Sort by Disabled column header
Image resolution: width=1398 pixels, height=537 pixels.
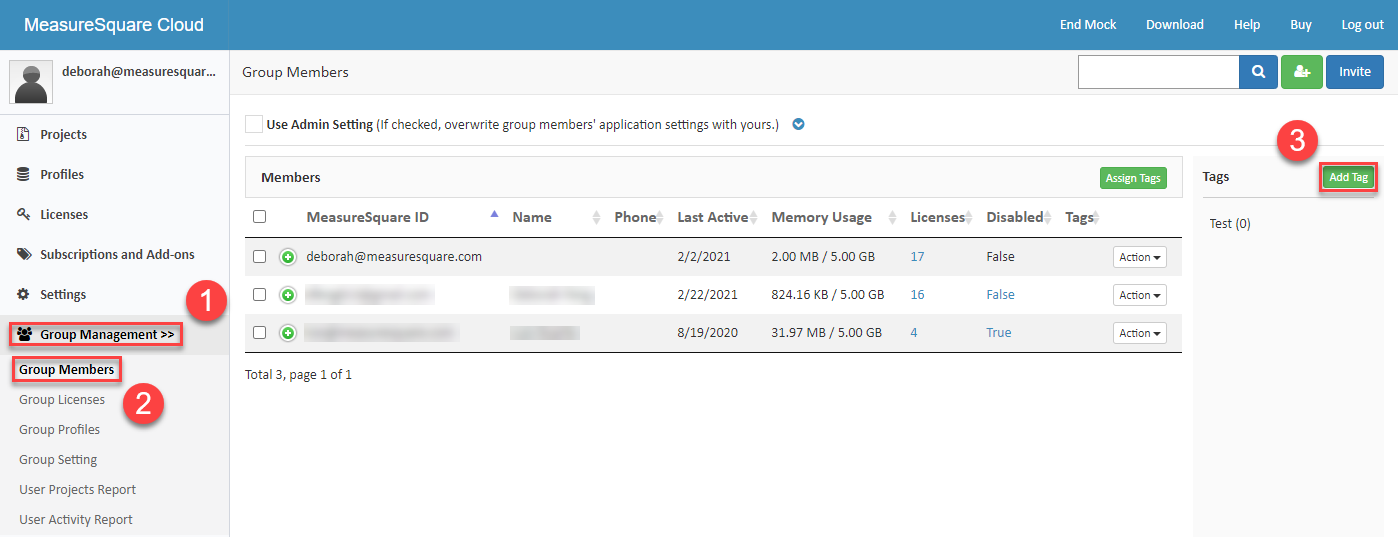[1014, 217]
